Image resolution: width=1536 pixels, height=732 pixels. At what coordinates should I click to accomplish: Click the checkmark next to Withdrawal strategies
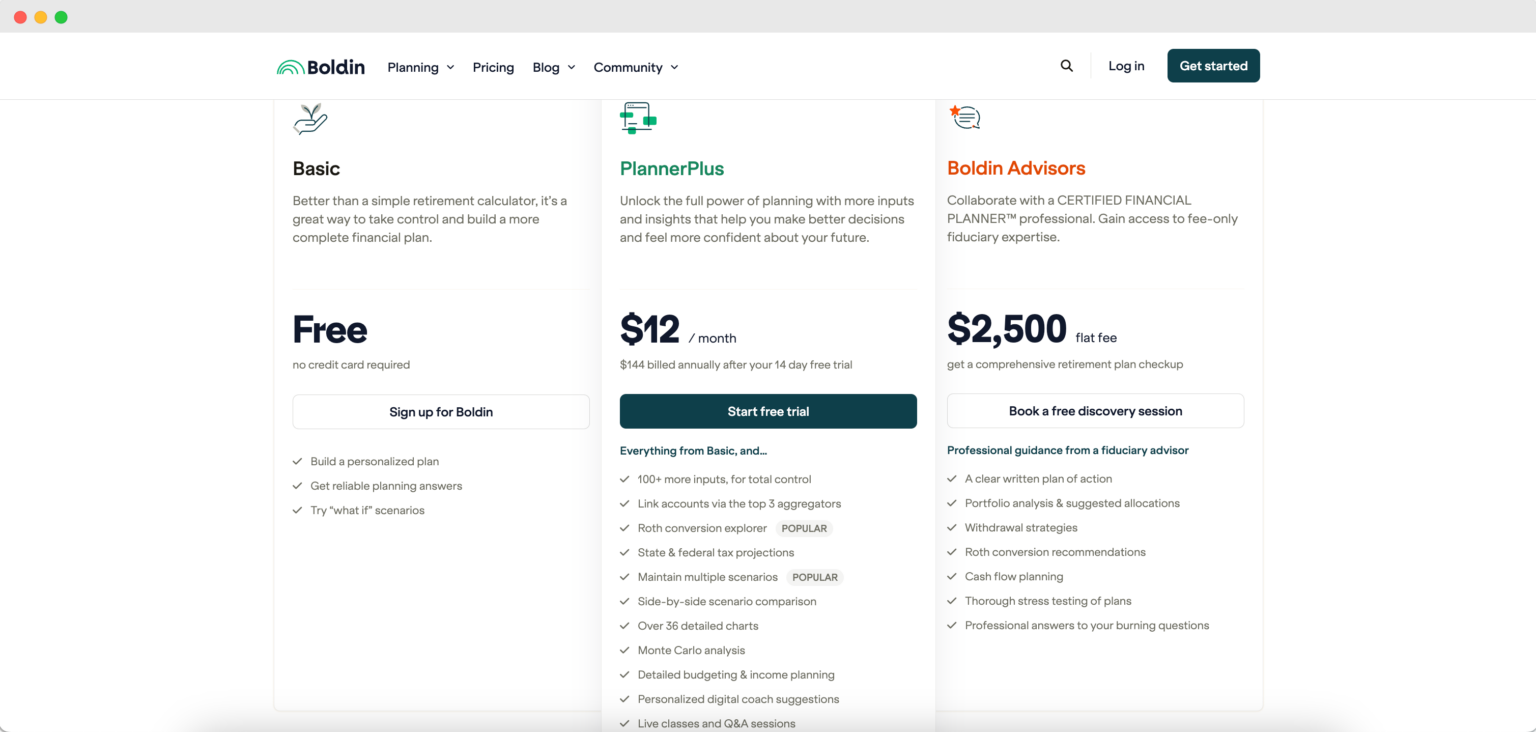pos(952,527)
